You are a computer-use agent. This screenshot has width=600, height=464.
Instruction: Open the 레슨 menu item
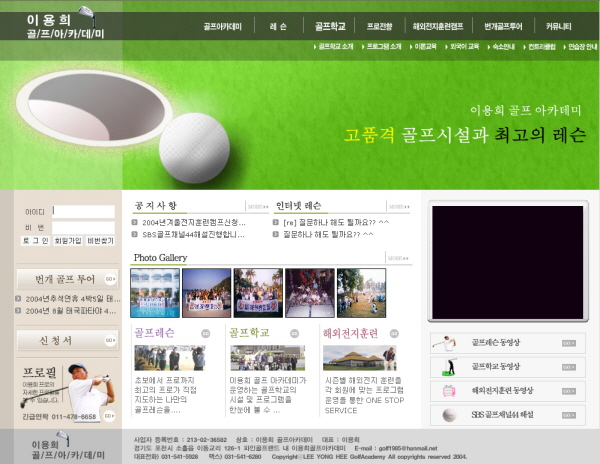(x=278, y=26)
